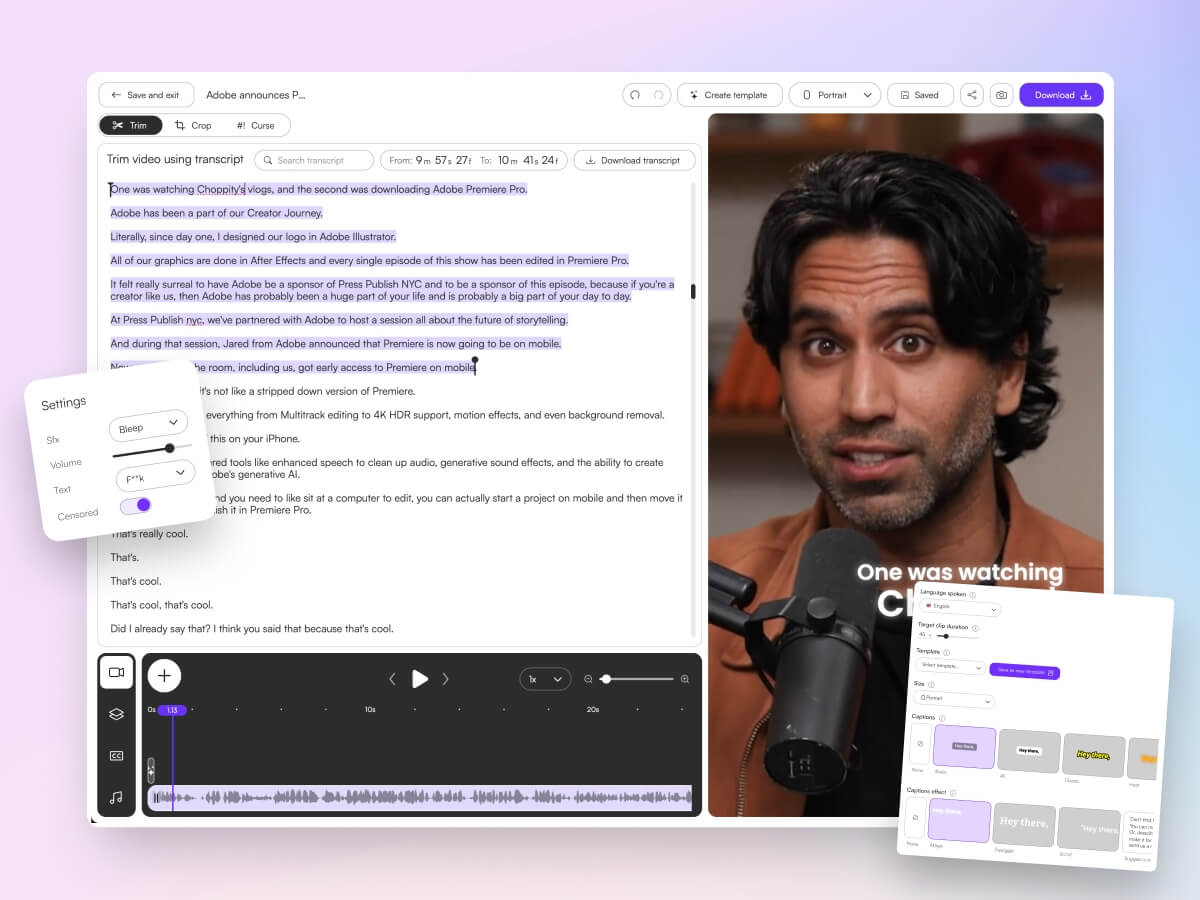
Task: Click the Download transcript button
Action: [x=634, y=160]
